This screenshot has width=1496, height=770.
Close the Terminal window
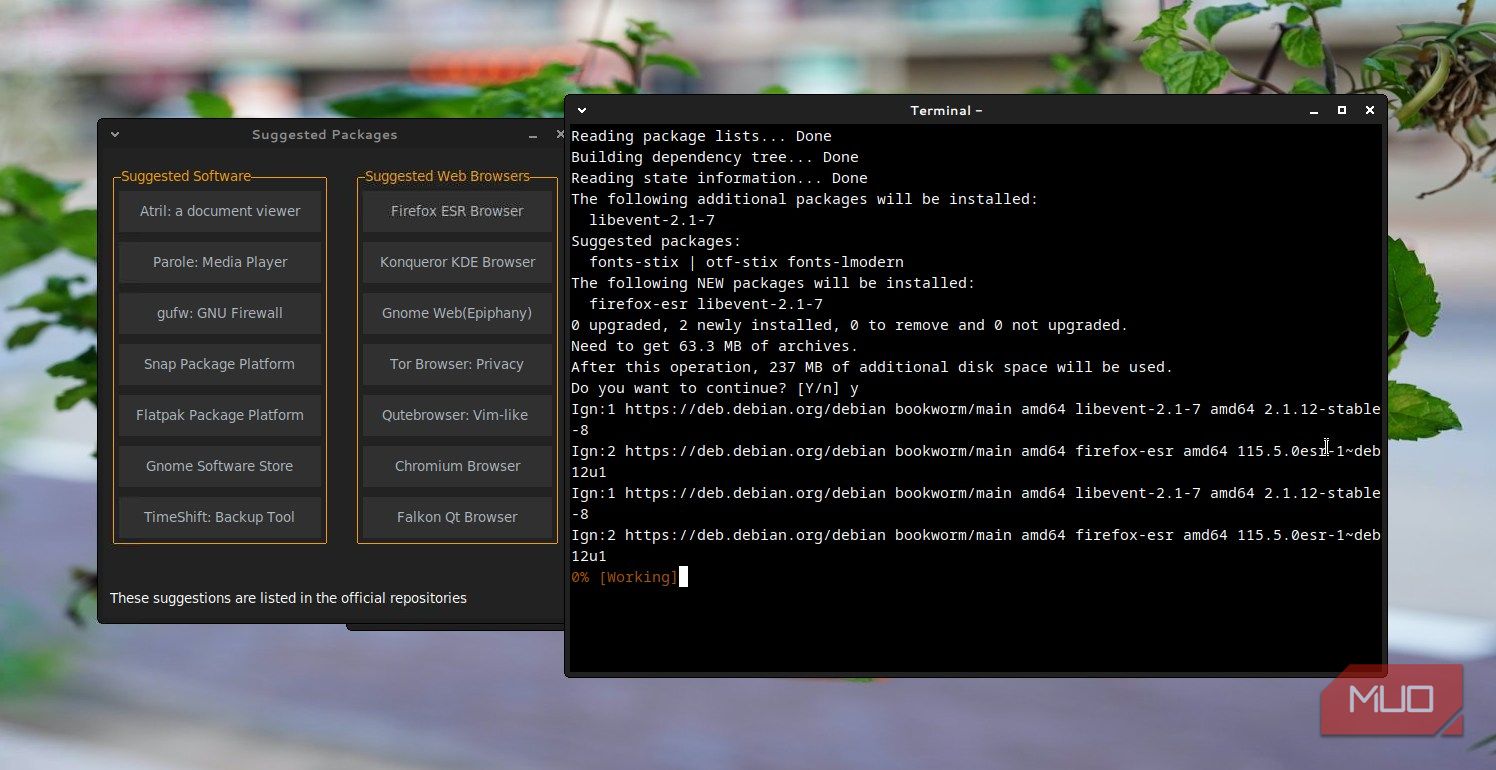tap(1370, 110)
